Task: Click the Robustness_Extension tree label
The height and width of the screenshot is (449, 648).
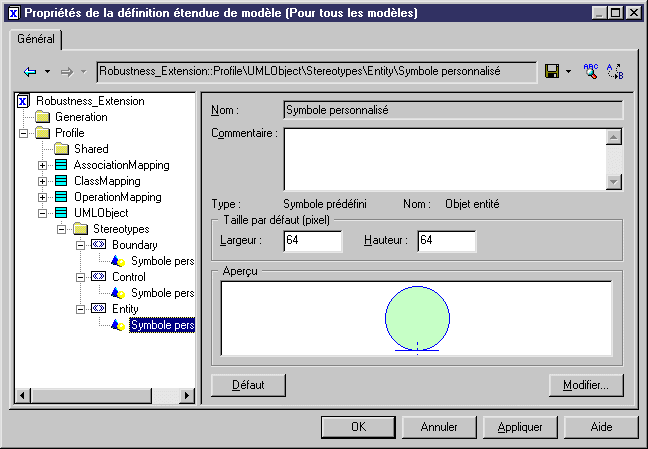Action: coord(91,101)
